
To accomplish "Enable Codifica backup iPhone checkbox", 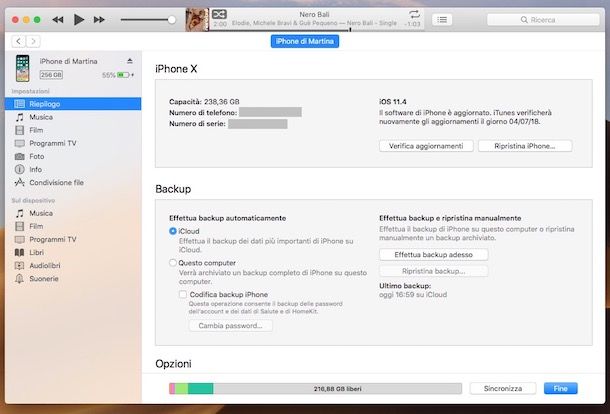I will 183,295.
